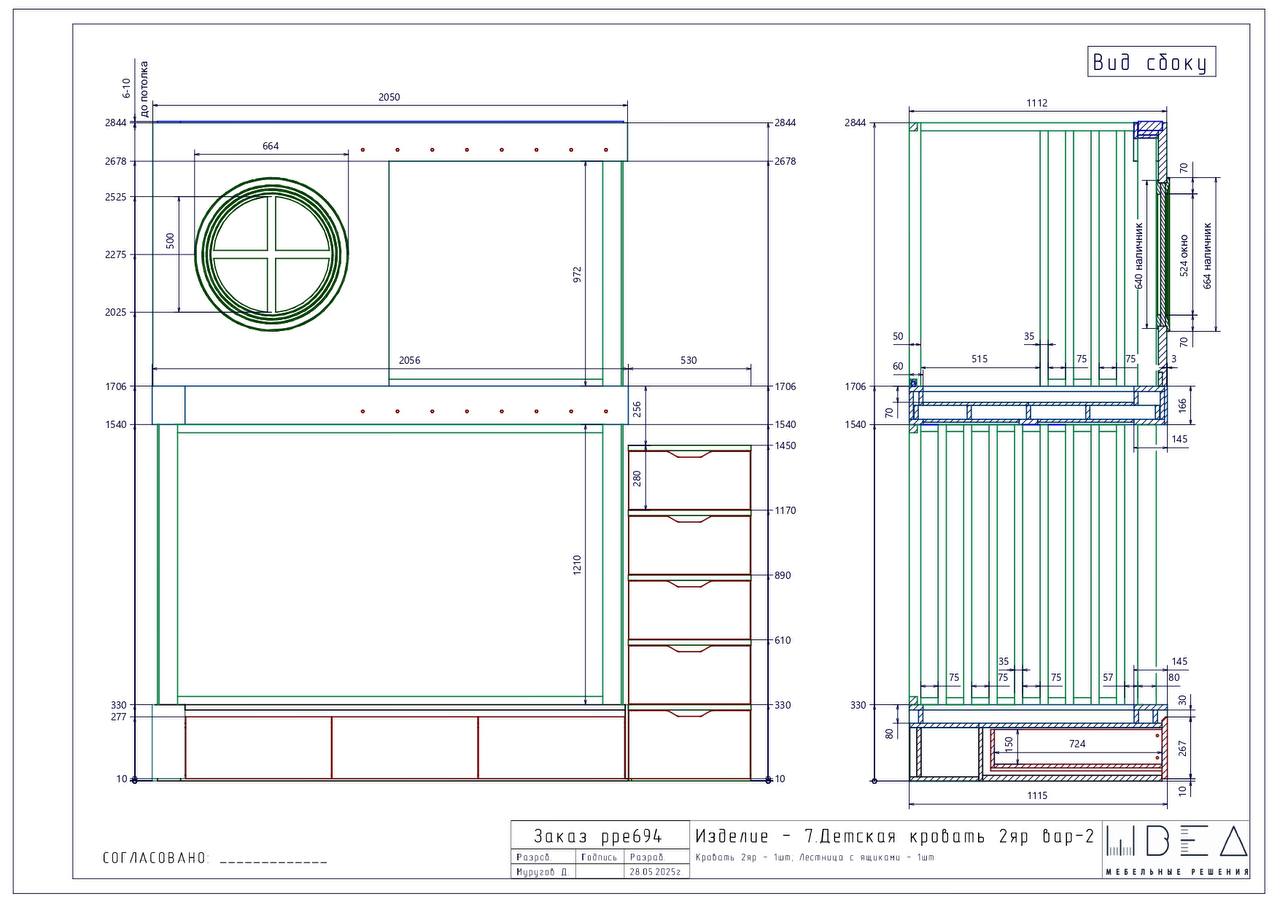
Task: Select the round window with cross frame
Action: (x=272, y=255)
